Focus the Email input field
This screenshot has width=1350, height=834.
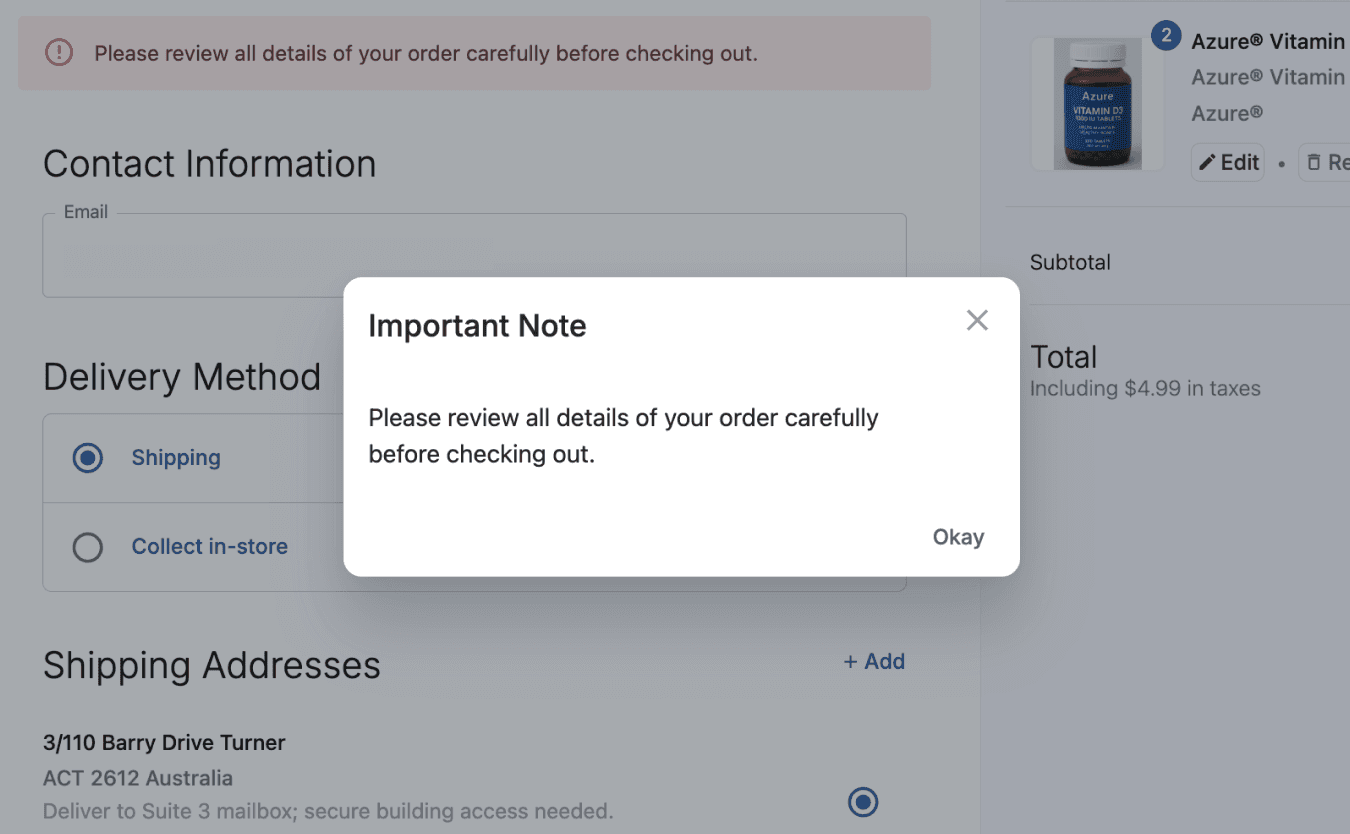[474, 256]
